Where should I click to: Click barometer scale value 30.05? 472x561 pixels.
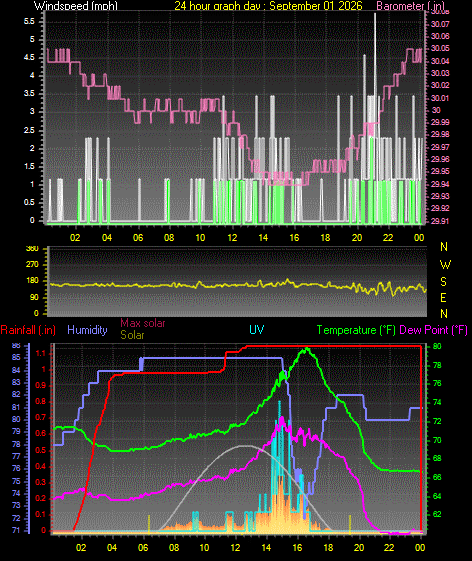[441, 48]
